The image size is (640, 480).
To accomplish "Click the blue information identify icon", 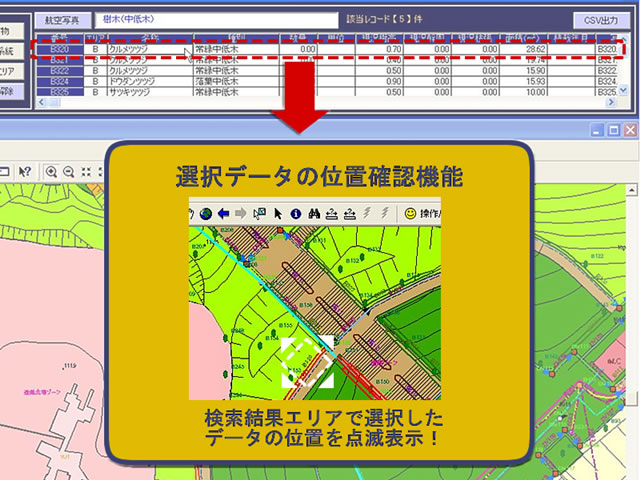I will (x=296, y=213).
